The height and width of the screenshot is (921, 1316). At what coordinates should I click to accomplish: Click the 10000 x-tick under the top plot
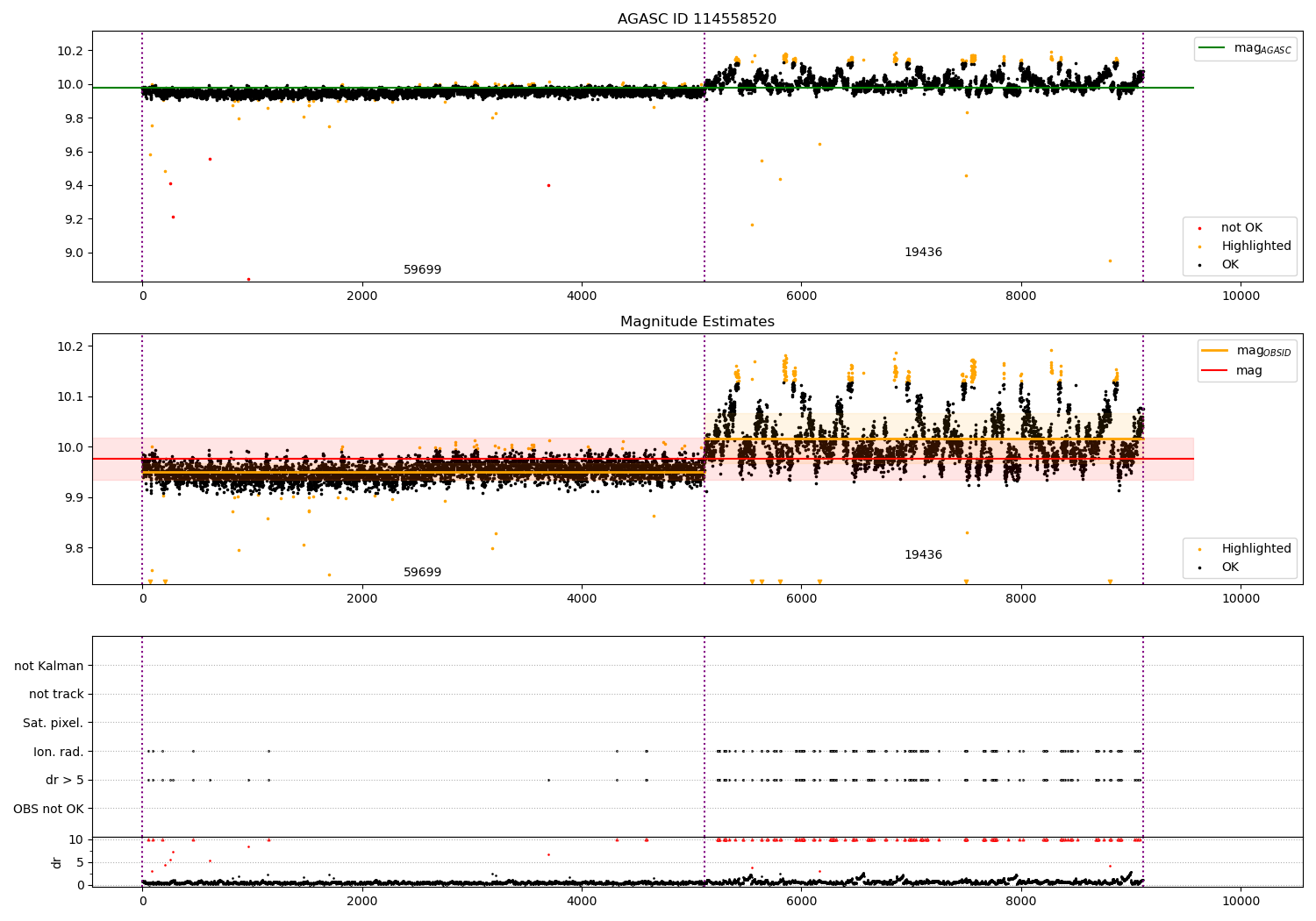click(x=1241, y=296)
